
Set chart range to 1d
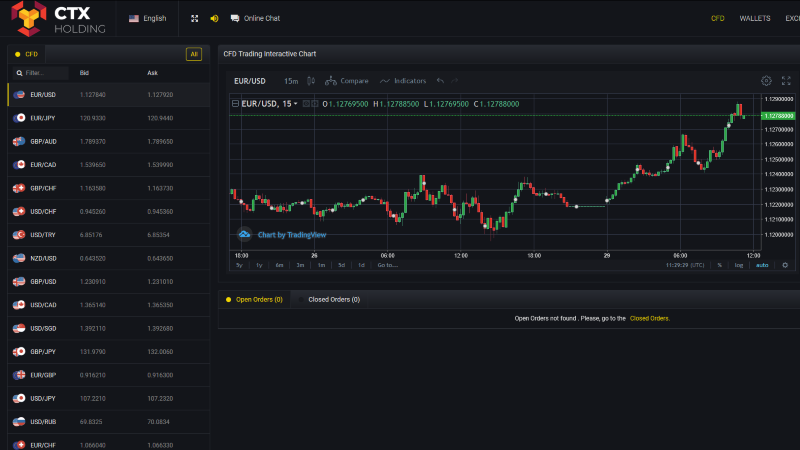361,265
